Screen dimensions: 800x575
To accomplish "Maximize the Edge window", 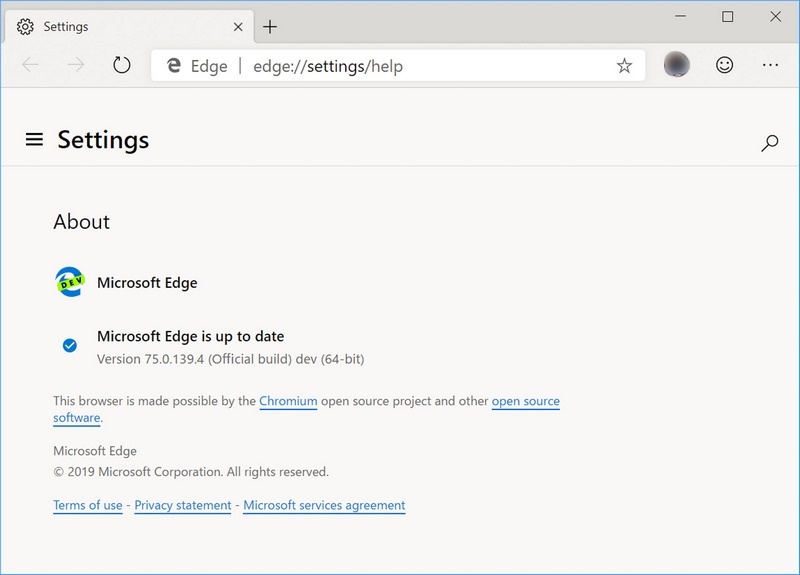I will click(x=728, y=16).
